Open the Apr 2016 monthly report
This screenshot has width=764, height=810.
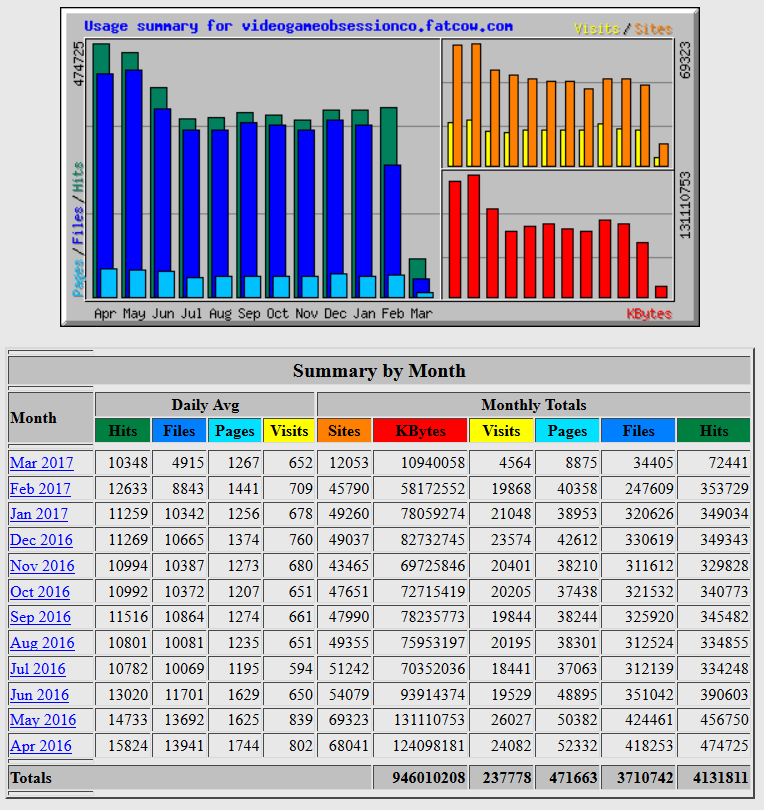(41, 746)
